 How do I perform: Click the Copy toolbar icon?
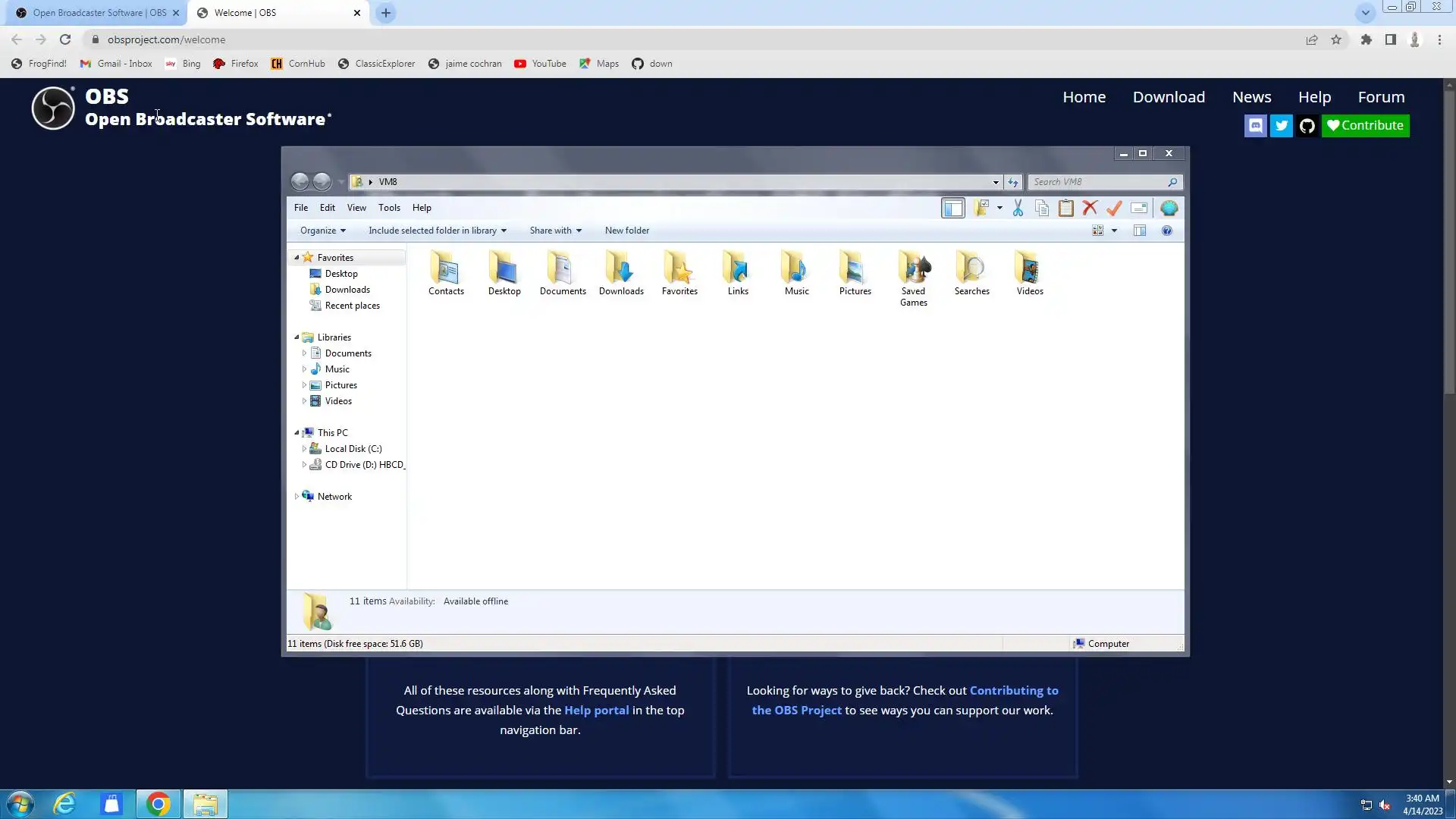click(1042, 208)
